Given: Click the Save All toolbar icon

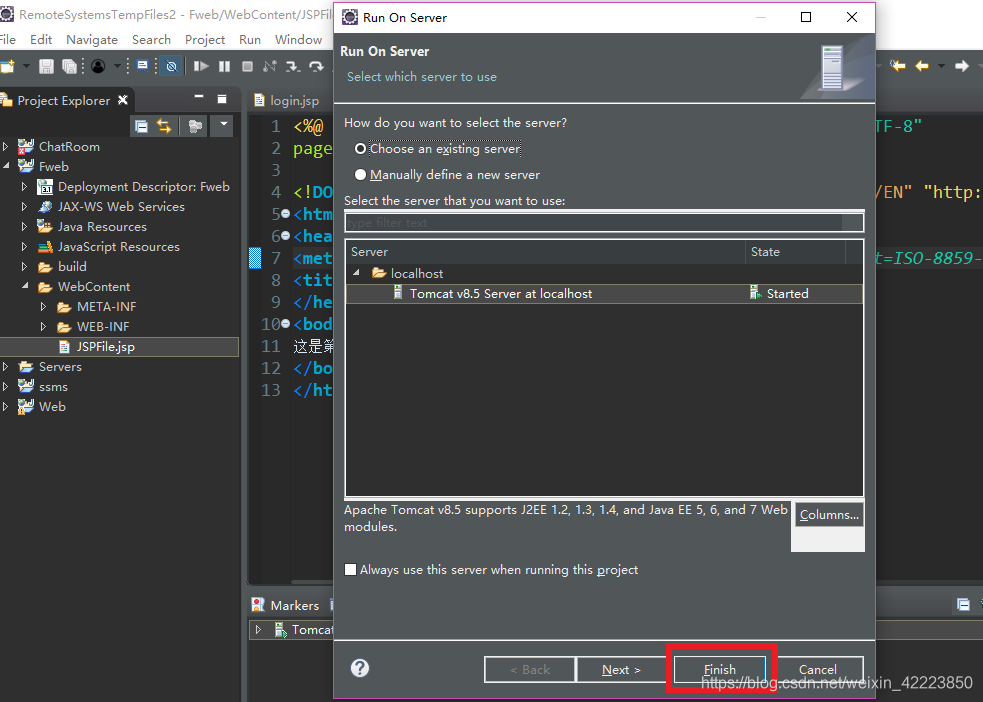Looking at the screenshot, I should point(68,66).
